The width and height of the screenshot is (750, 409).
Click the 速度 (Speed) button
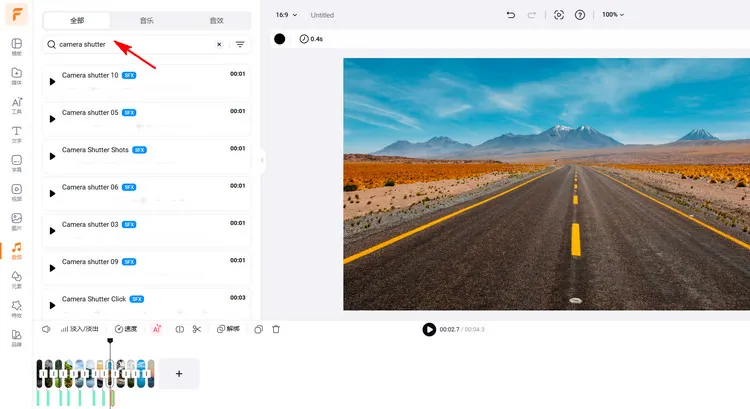(126, 329)
